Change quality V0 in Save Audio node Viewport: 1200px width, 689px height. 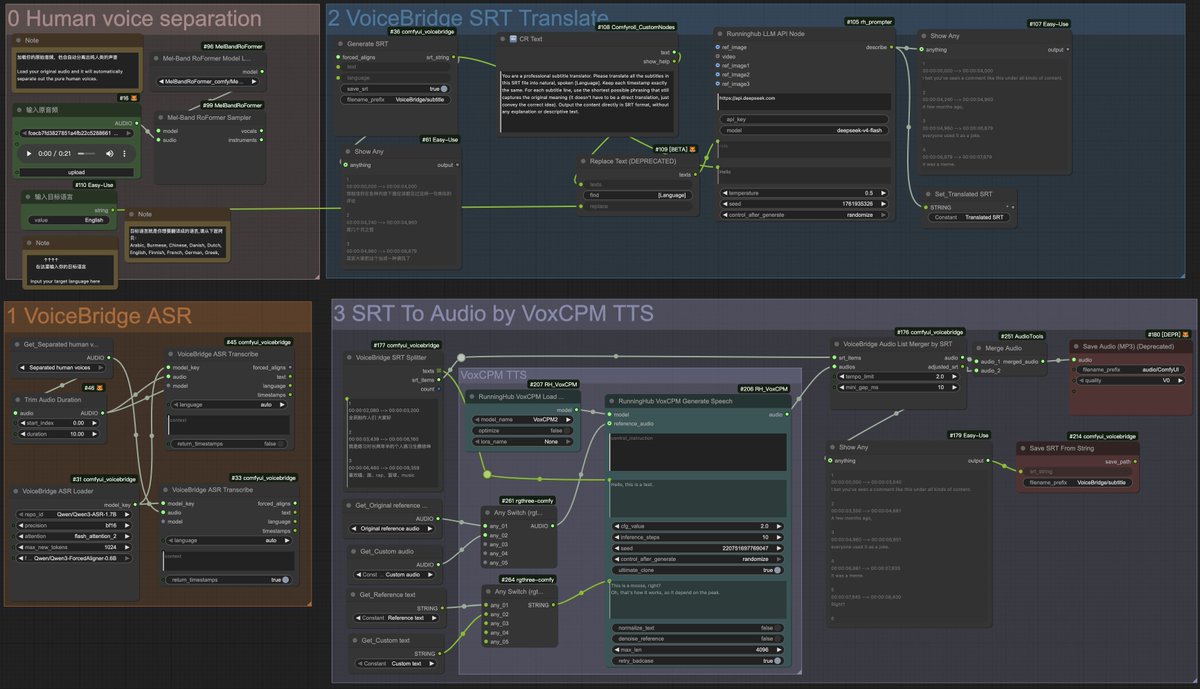1129,380
